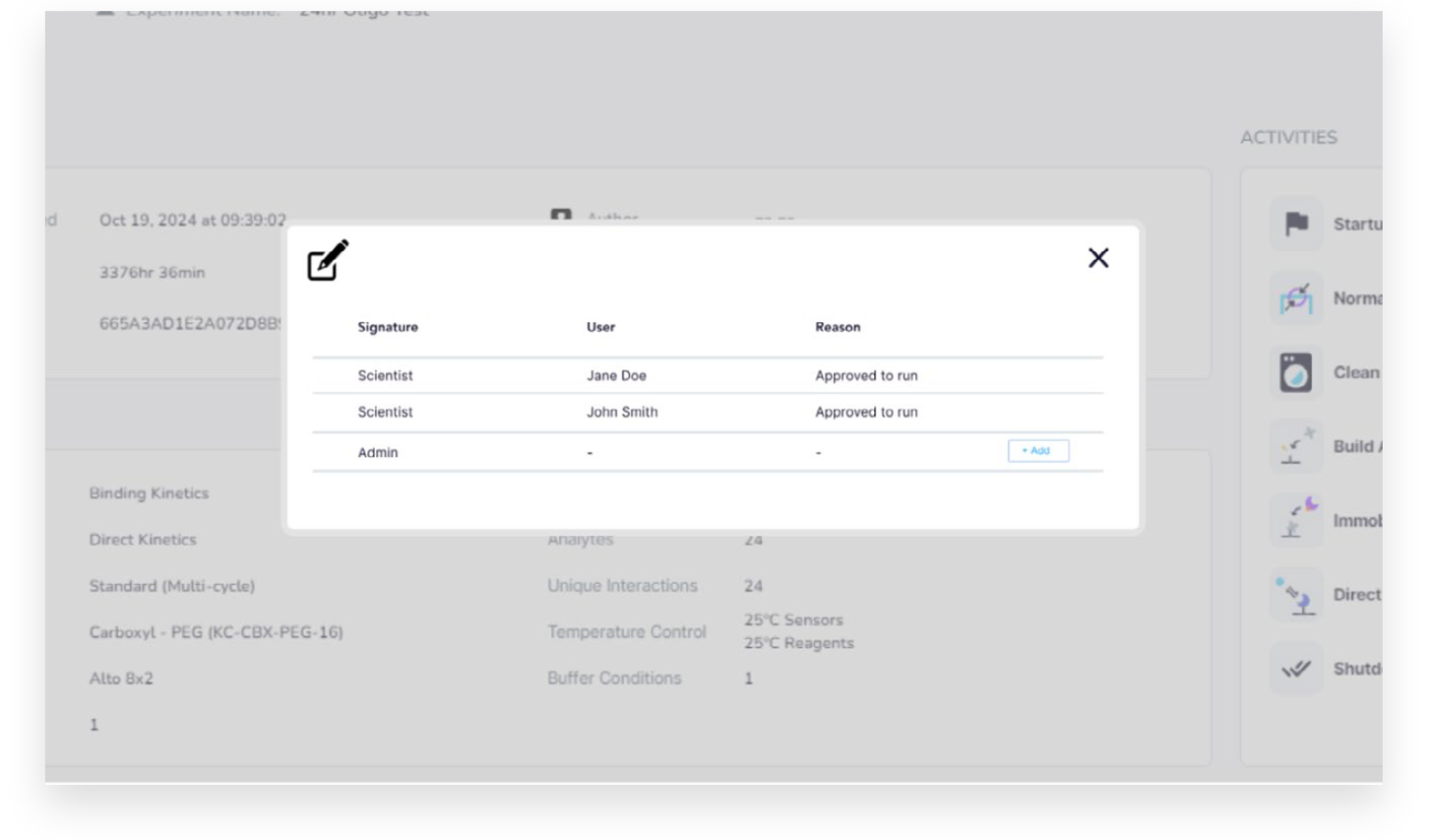Close the signature dialog with X
The image size is (1436, 840).
point(1098,258)
